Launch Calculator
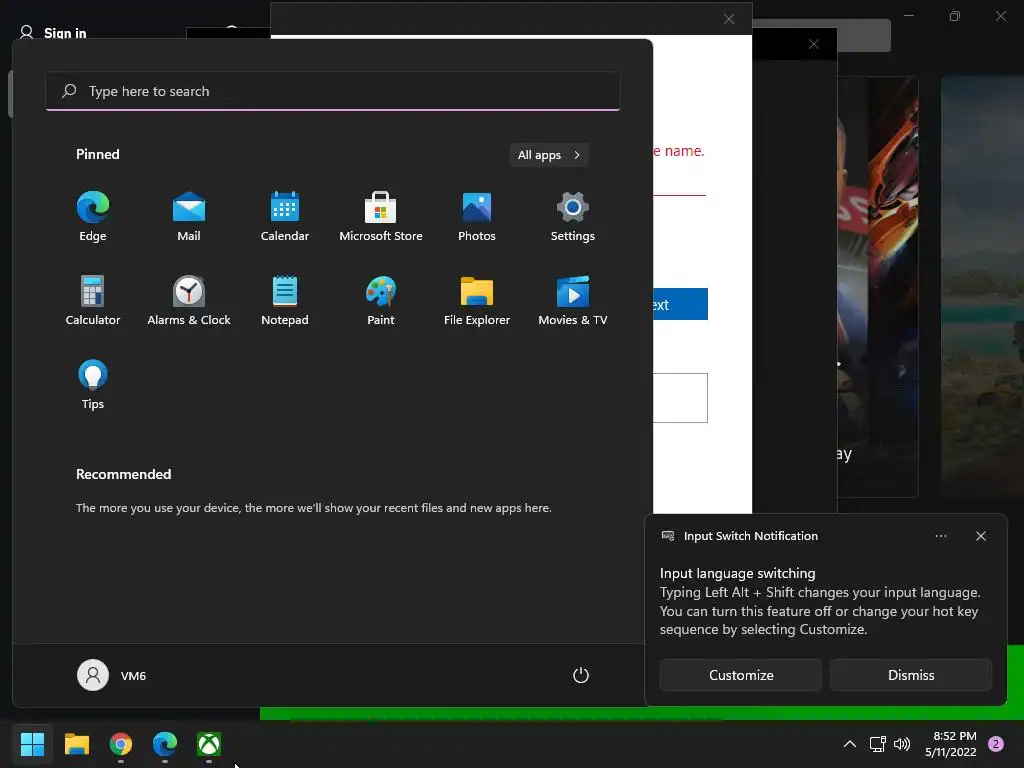This screenshot has height=768, width=1024. 93,301
